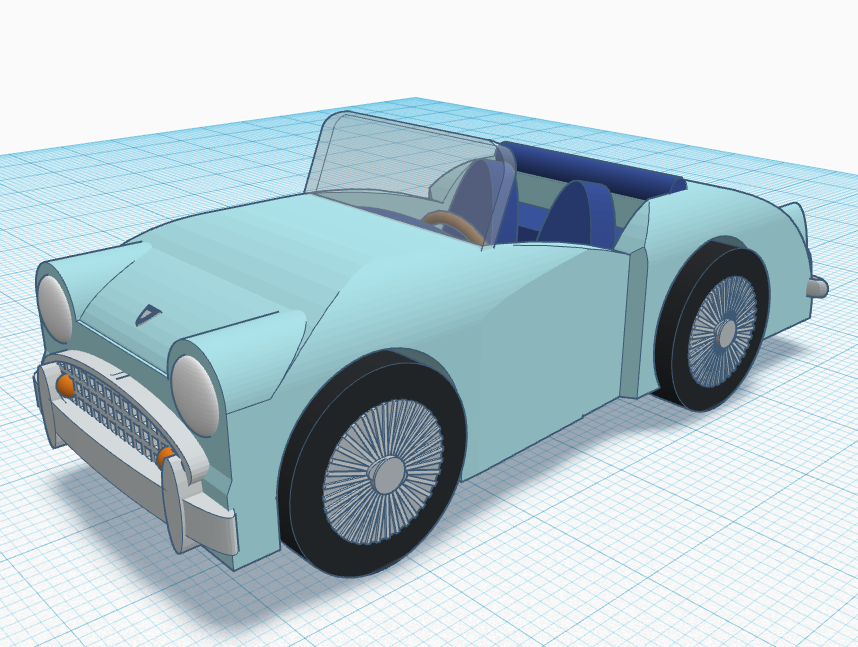Select the front wire wheel hubcap

pyautogui.click(x=383, y=472)
